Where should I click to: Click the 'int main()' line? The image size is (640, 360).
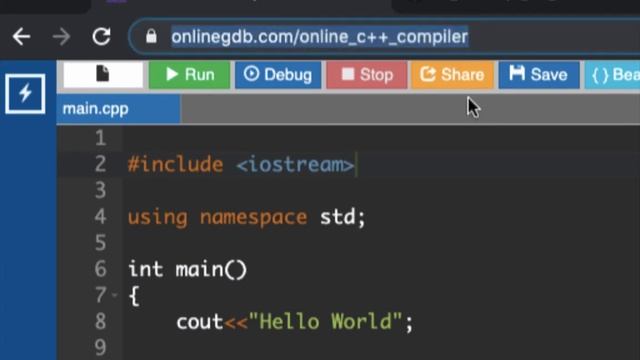point(187,269)
